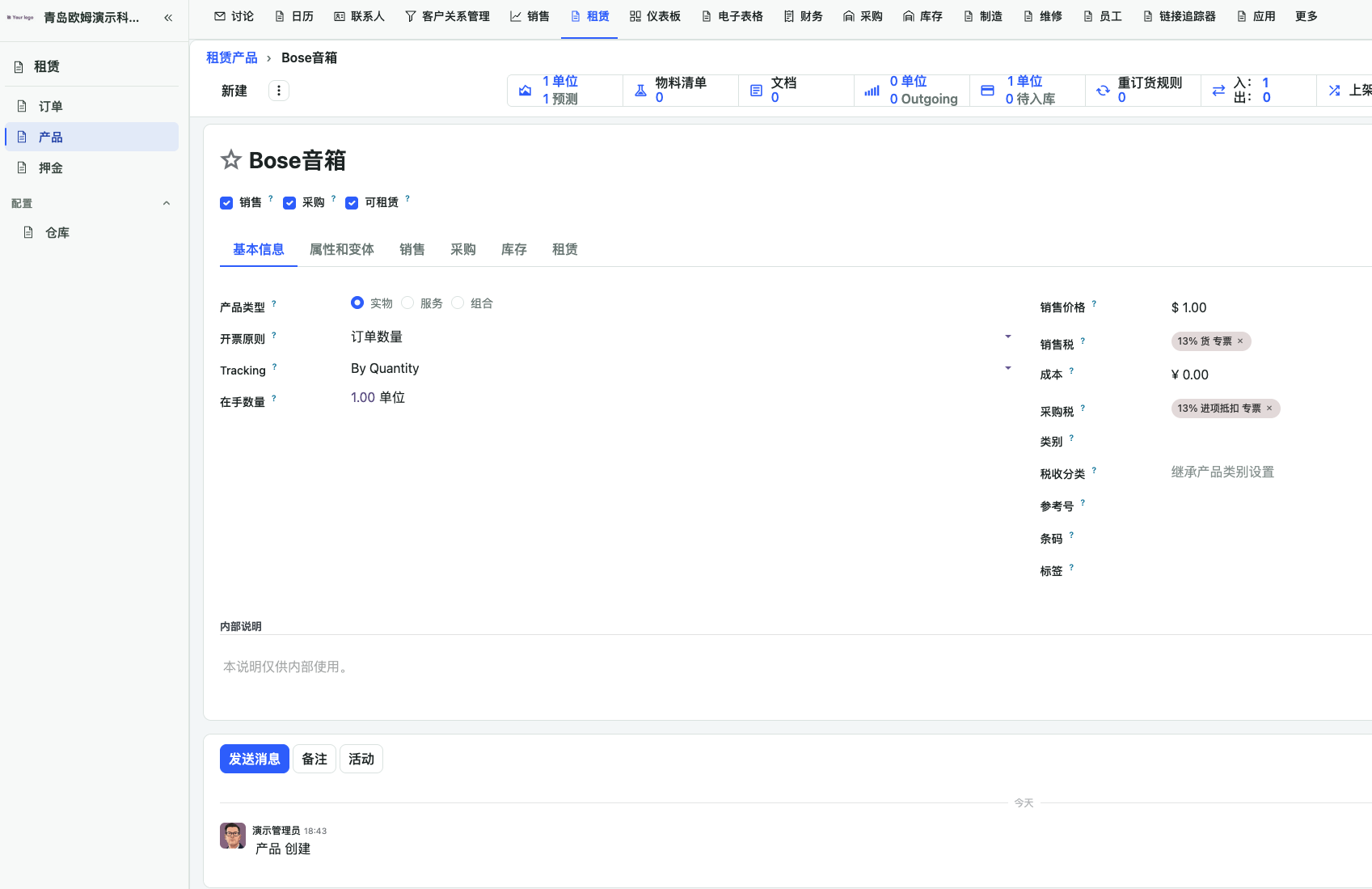Viewport: 1372px width, 889px height.
Task: Open the 入/出 transfer arrows stat button
Action: click(1259, 91)
